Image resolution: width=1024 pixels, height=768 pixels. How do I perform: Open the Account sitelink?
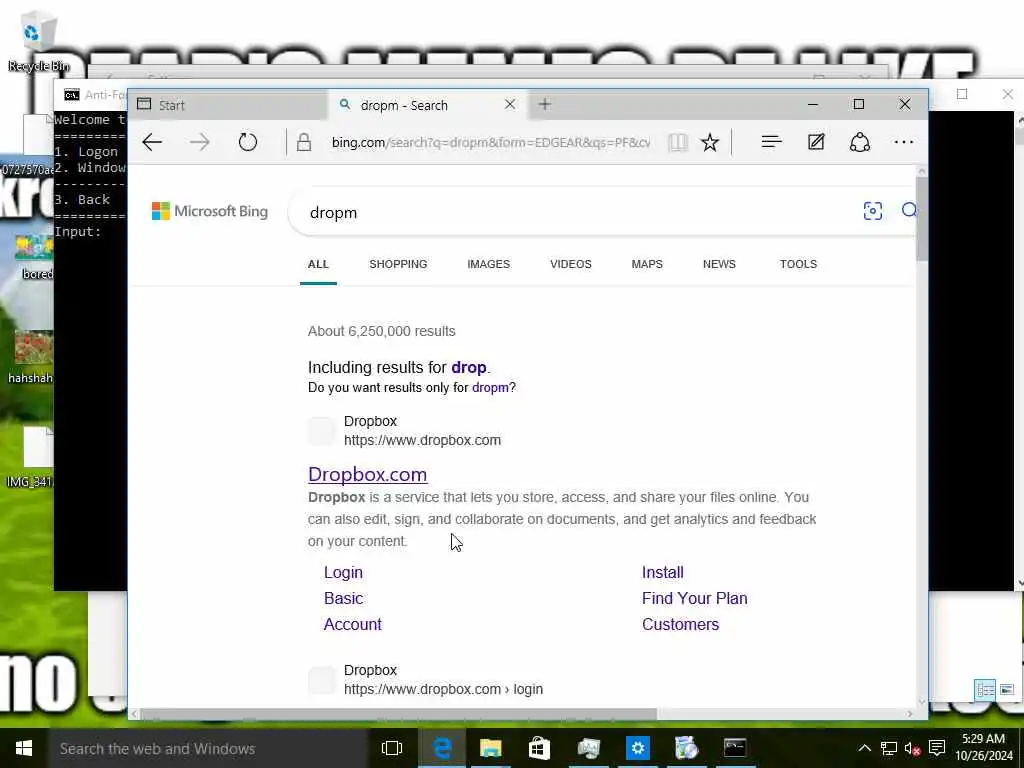coord(353,624)
